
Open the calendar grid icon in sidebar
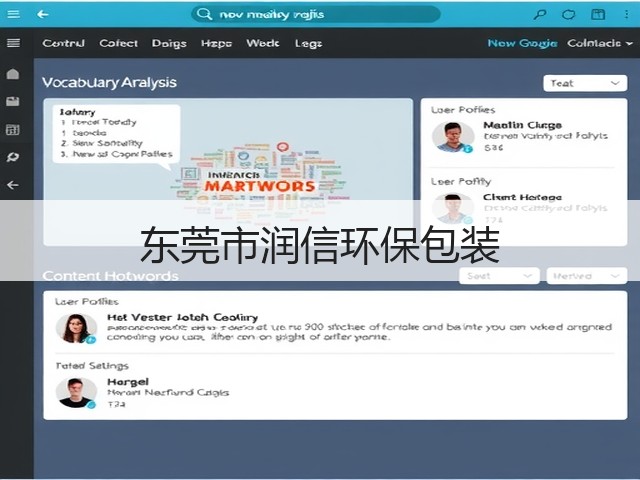coord(13,130)
